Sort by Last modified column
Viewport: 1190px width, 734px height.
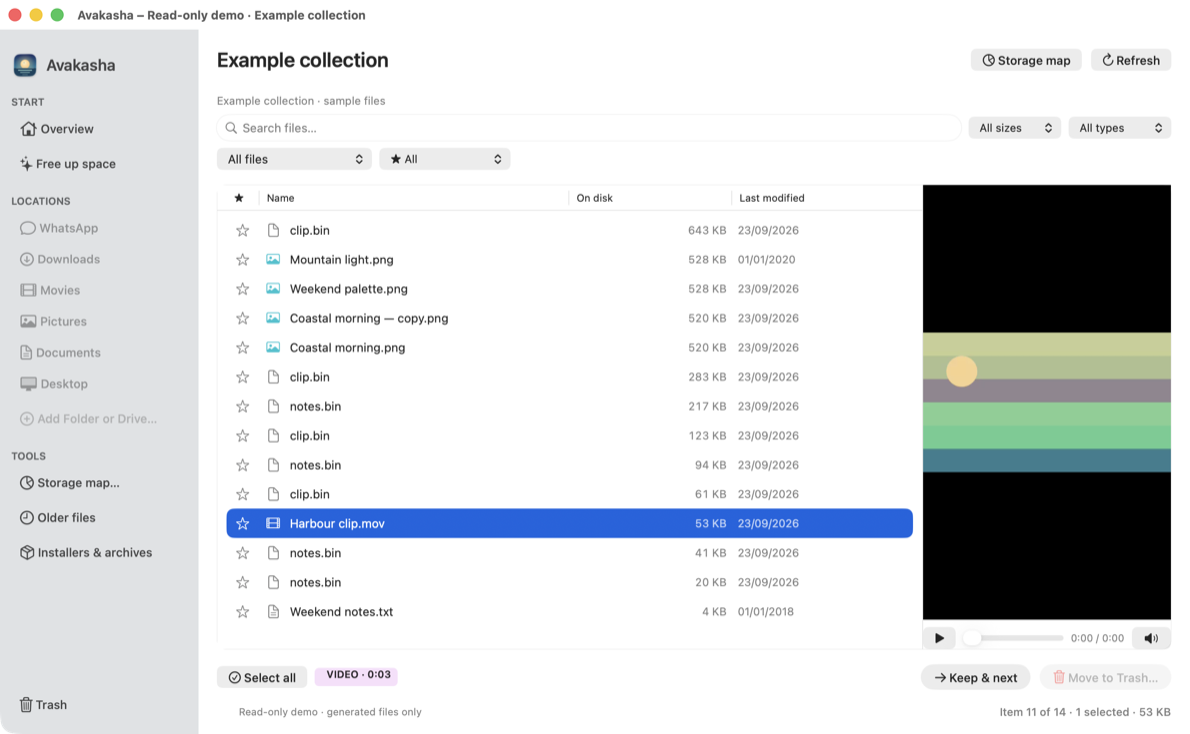coord(772,198)
